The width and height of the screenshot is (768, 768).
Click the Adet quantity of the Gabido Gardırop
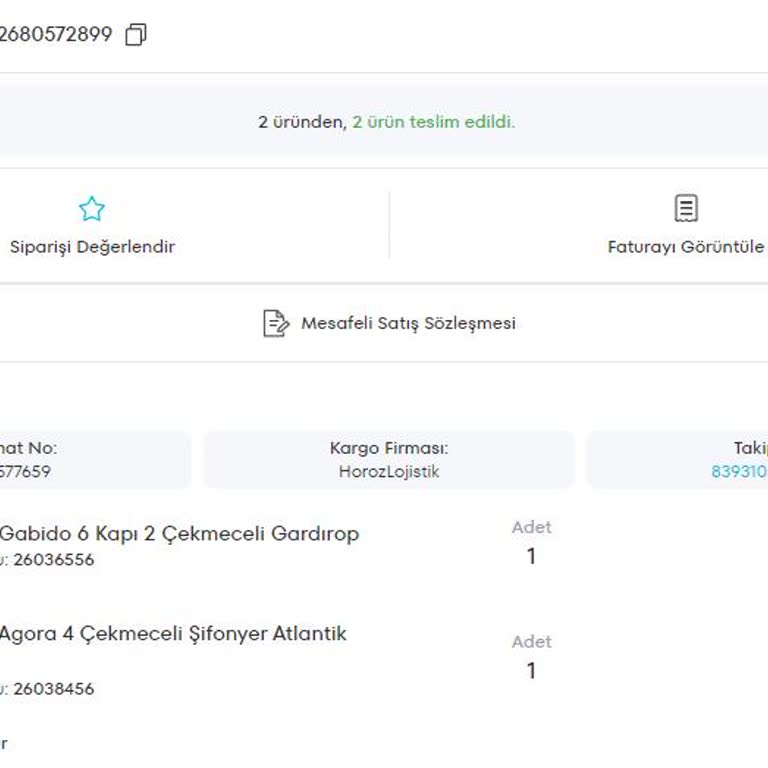[531, 556]
